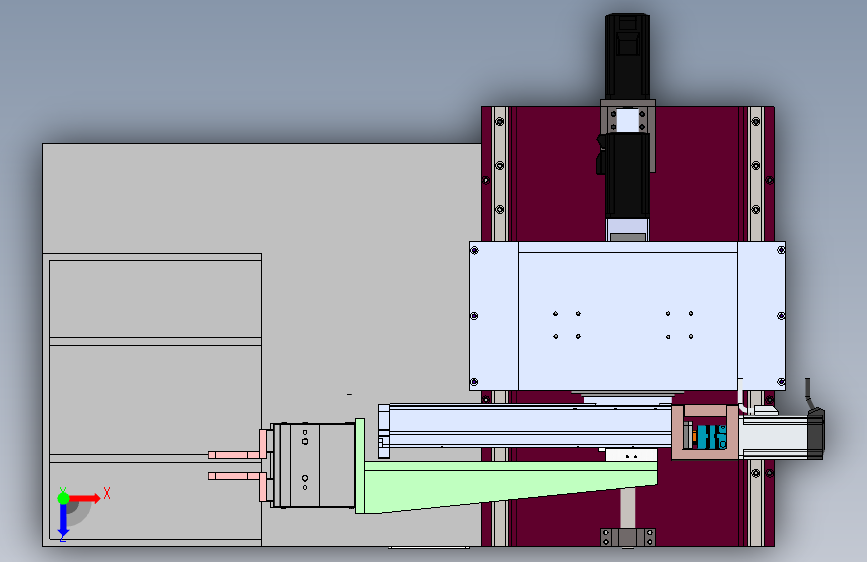Screen dimensions: 867x562
Task: Select the black servo motor at top
Action: pos(627,56)
